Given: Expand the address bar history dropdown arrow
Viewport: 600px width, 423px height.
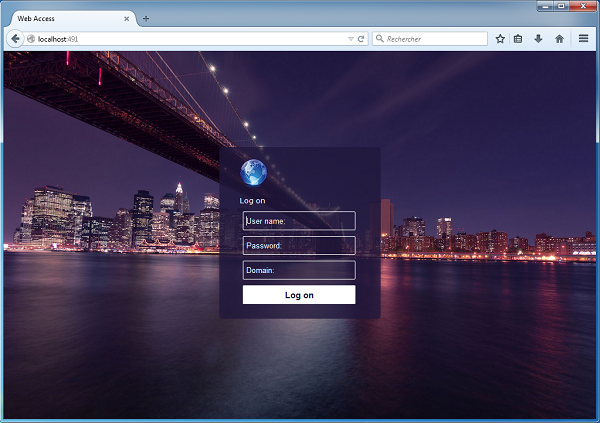Looking at the screenshot, I should tap(350, 39).
